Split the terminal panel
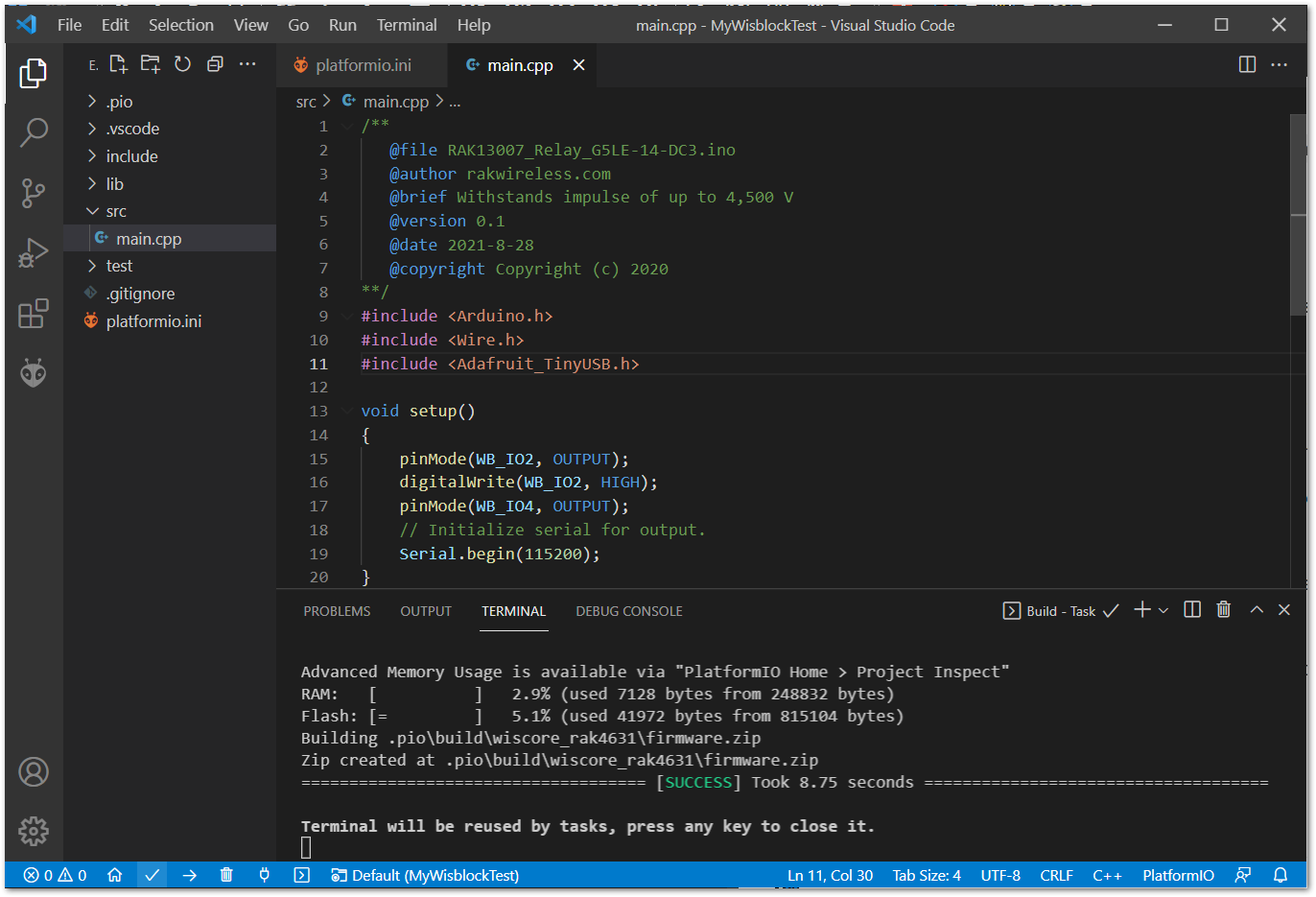This screenshot has width=1316, height=897. [1192, 610]
